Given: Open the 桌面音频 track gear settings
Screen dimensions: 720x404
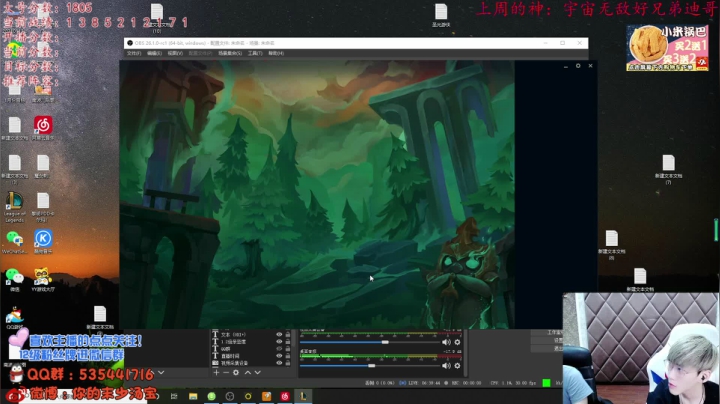Looking at the screenshot, I should (x=457, y=365).
